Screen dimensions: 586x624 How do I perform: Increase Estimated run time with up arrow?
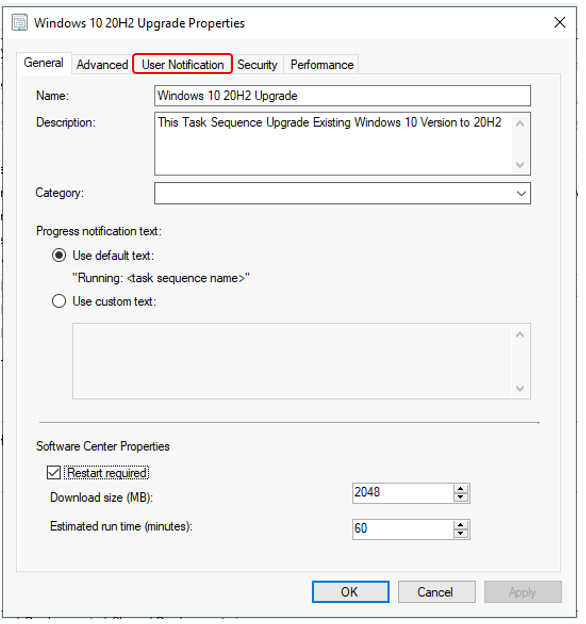pyautogui.click(x=461, y=525)
